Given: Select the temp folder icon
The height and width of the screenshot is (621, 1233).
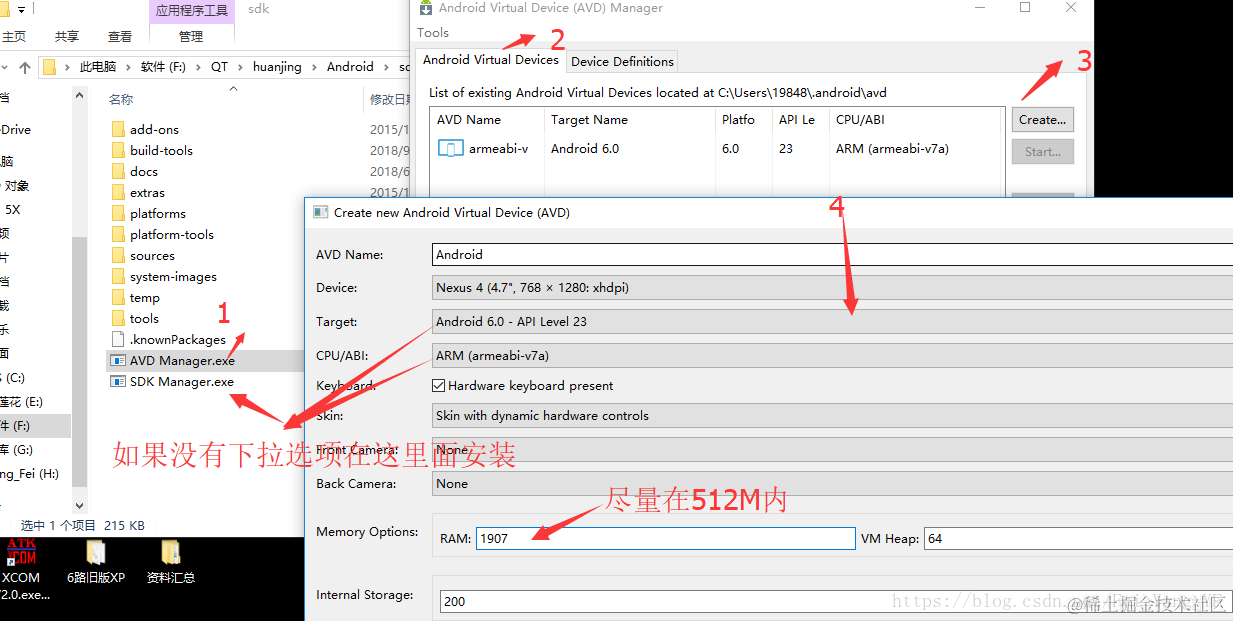Looking at the screenshot, I should point(117,297).
